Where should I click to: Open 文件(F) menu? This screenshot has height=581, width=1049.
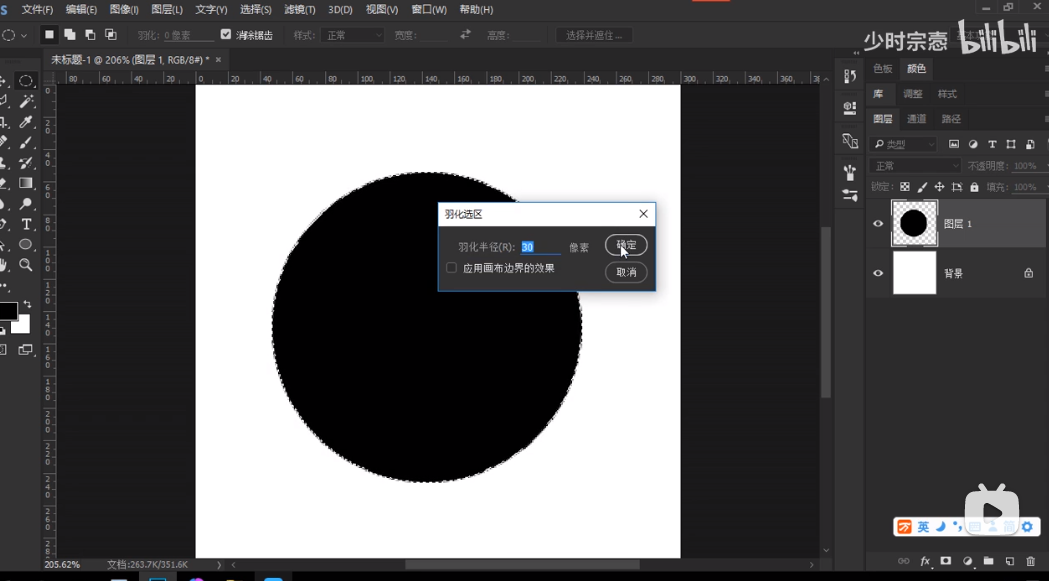37,9
